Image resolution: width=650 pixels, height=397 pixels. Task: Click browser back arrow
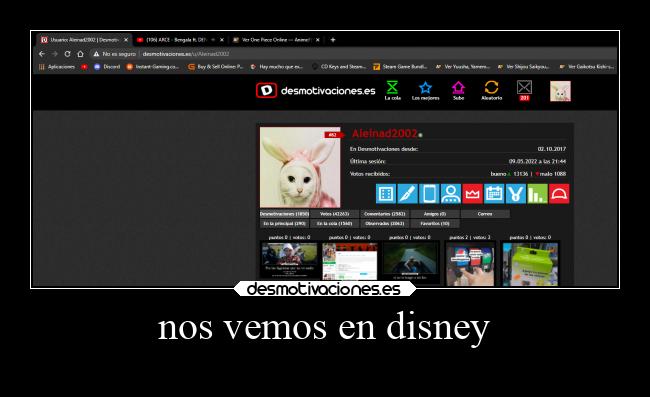click(42, 54)
